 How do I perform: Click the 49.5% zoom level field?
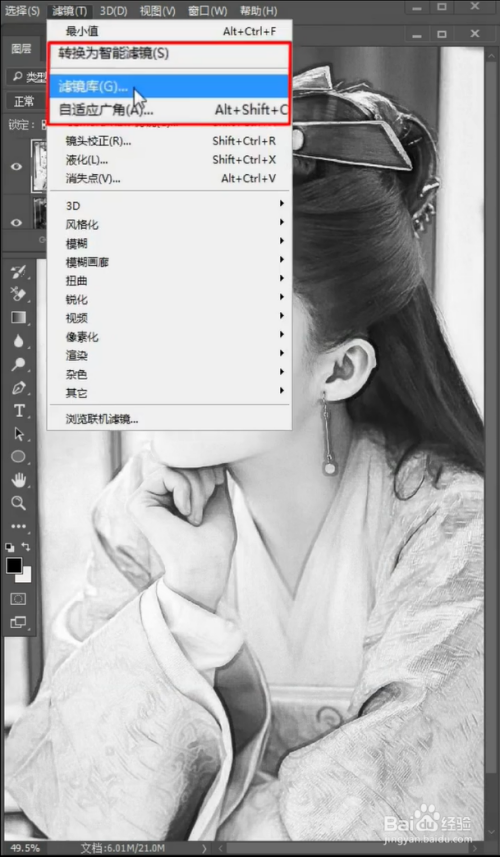(25, 848)
